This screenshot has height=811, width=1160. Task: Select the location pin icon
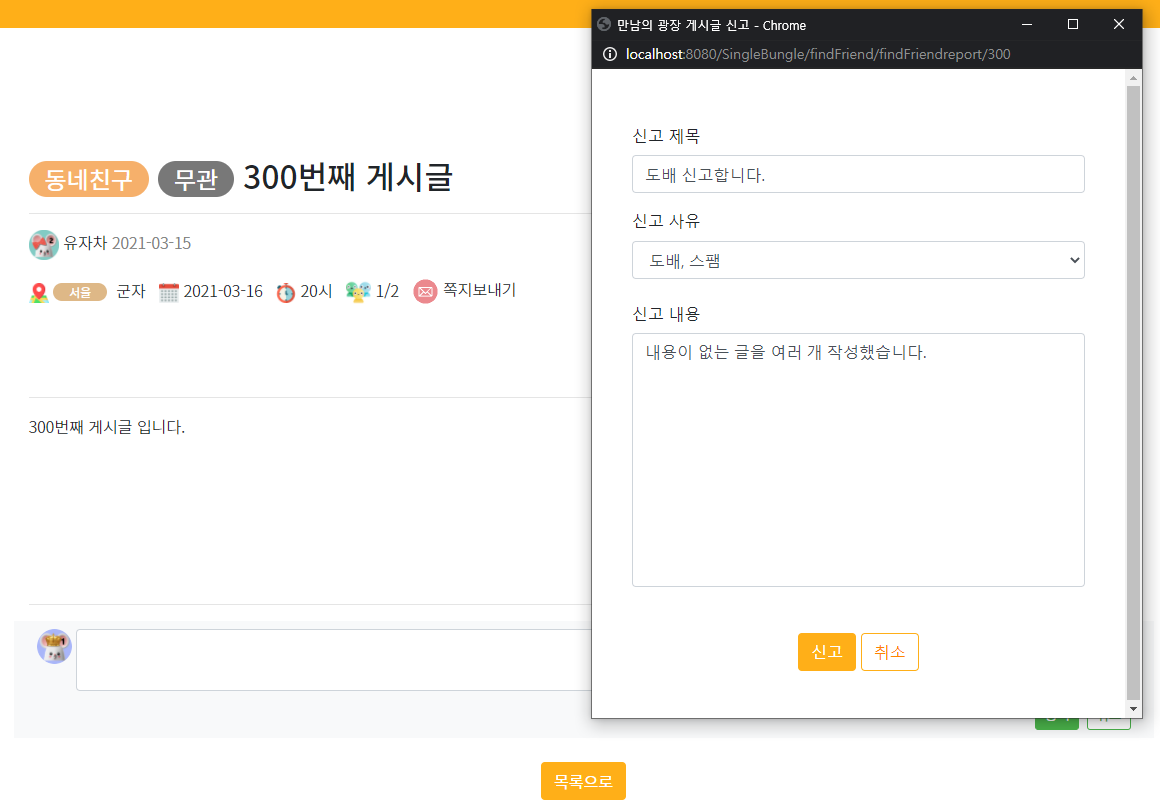click(38, 291)
